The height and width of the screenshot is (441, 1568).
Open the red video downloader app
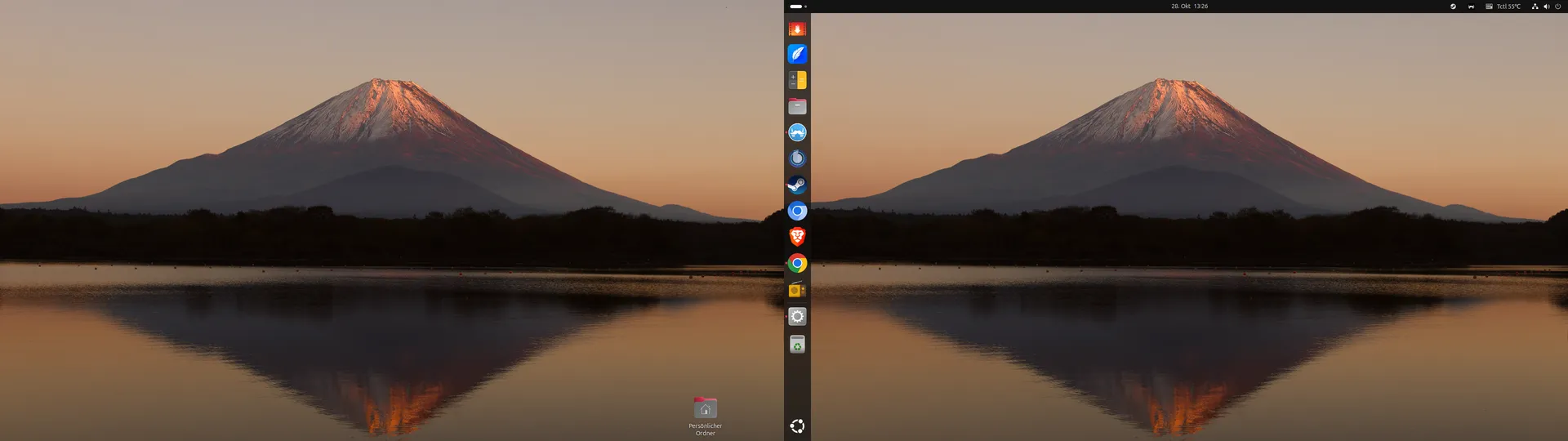pyautogui.click(x=797, y=29)
